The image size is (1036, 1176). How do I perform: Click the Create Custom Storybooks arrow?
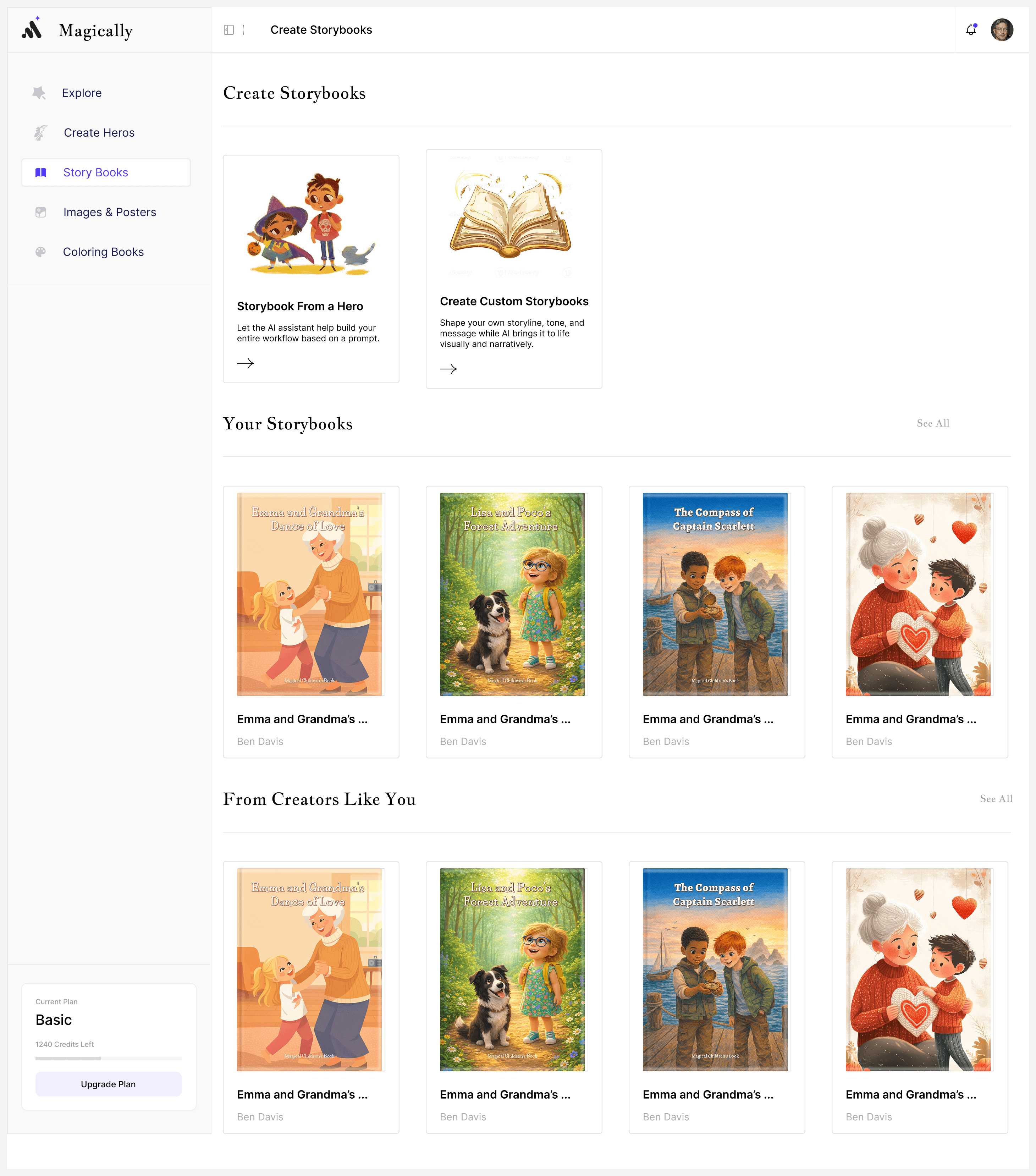[x=448, y=369]
